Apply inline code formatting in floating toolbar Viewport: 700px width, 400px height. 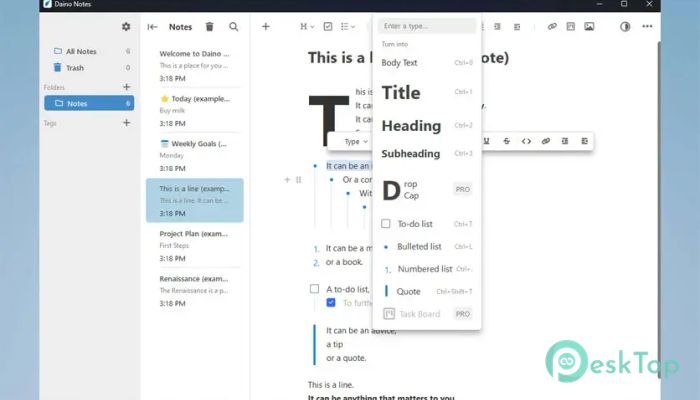coord(526,141)
